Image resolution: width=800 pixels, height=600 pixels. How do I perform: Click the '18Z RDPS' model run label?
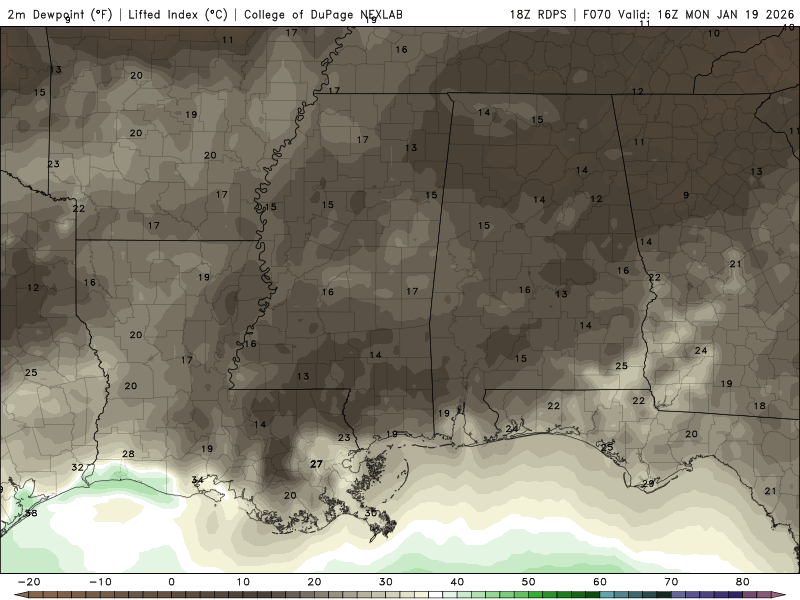[x=538, y=14]
